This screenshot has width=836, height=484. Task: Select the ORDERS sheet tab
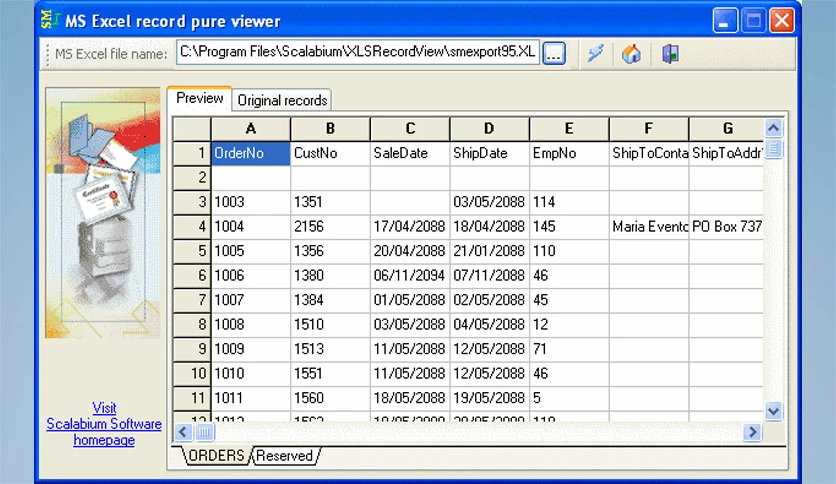pyautogui.click(x=216, y=456)
